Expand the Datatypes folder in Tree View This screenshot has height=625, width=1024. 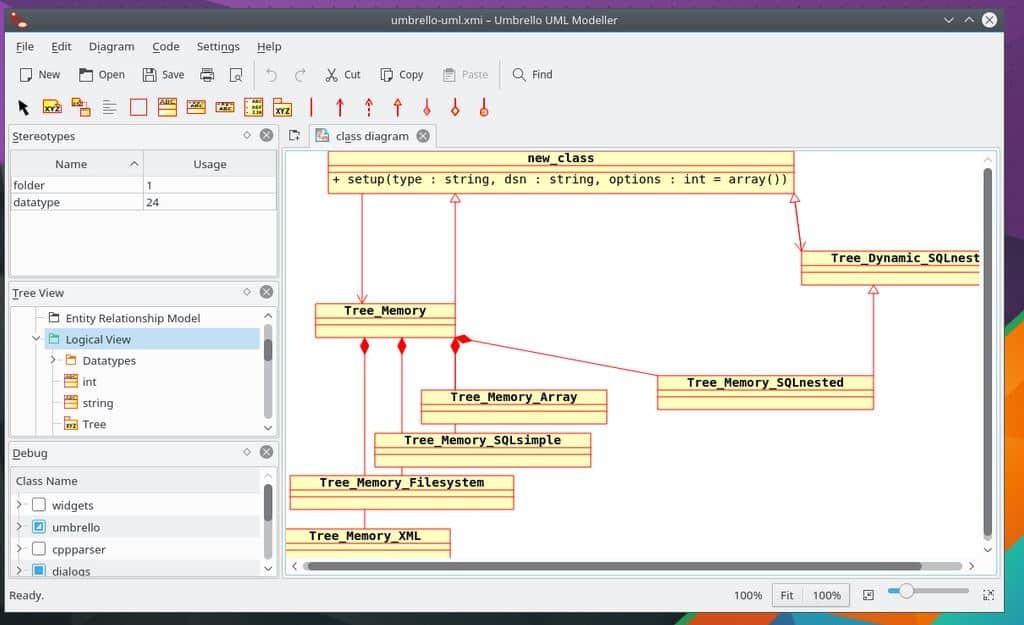pos(53,360)
